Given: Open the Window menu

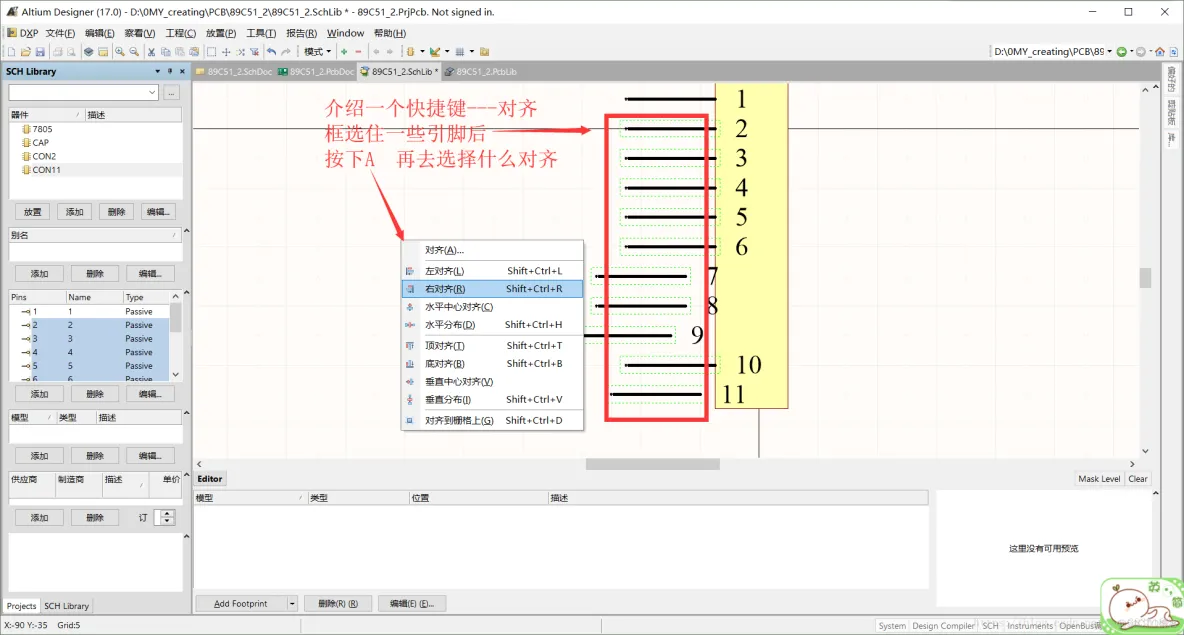Looking at the screenshot, I should pyautogui.click(x=345, y=33).
